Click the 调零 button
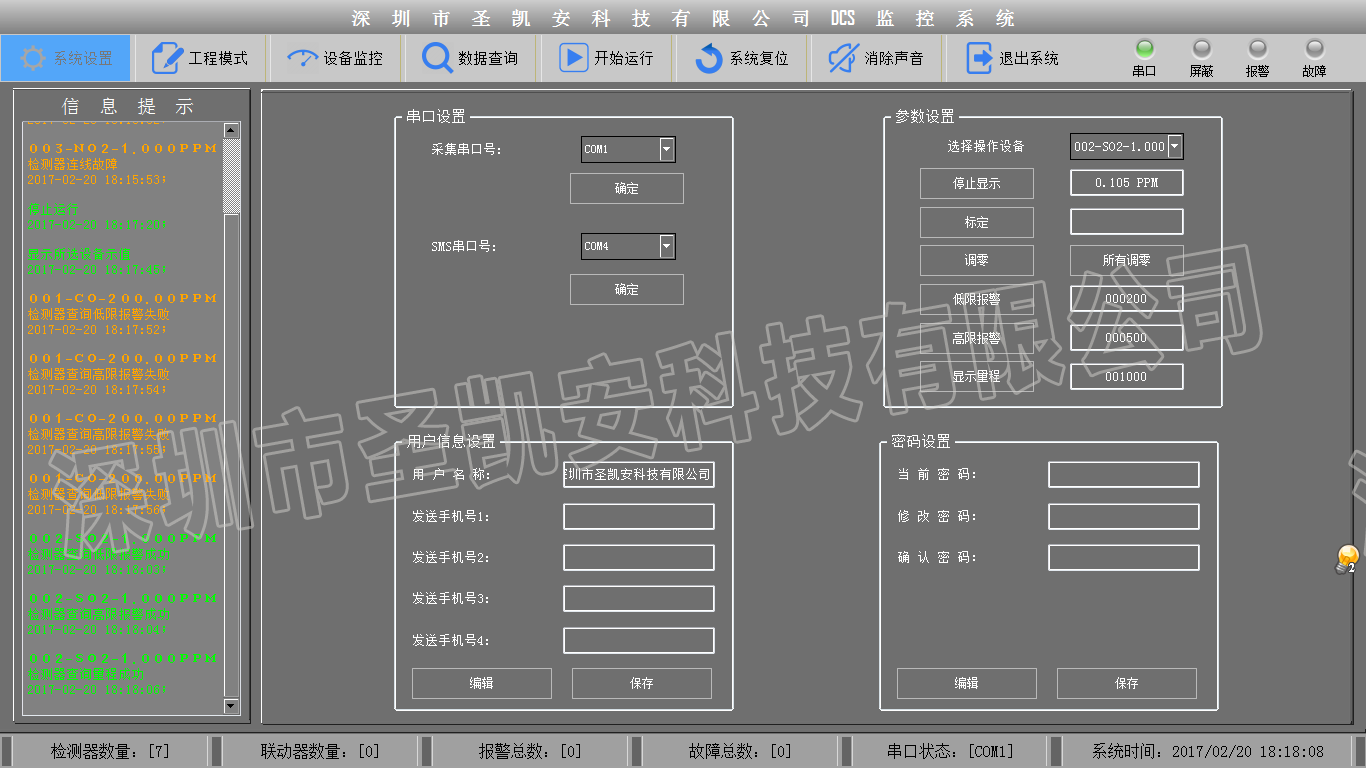 tap(977, 260)
